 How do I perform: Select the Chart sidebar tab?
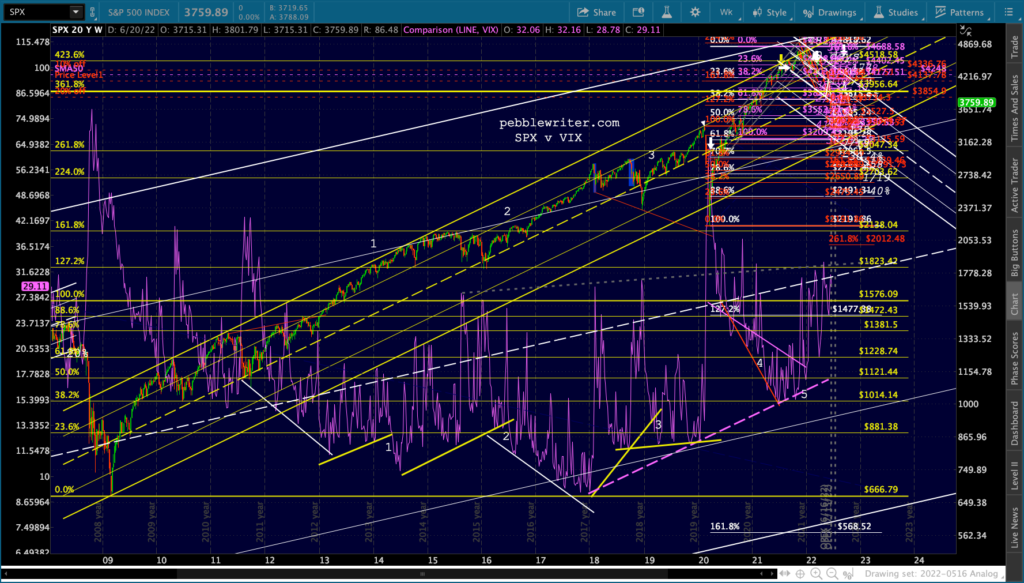coord(1014,302)
